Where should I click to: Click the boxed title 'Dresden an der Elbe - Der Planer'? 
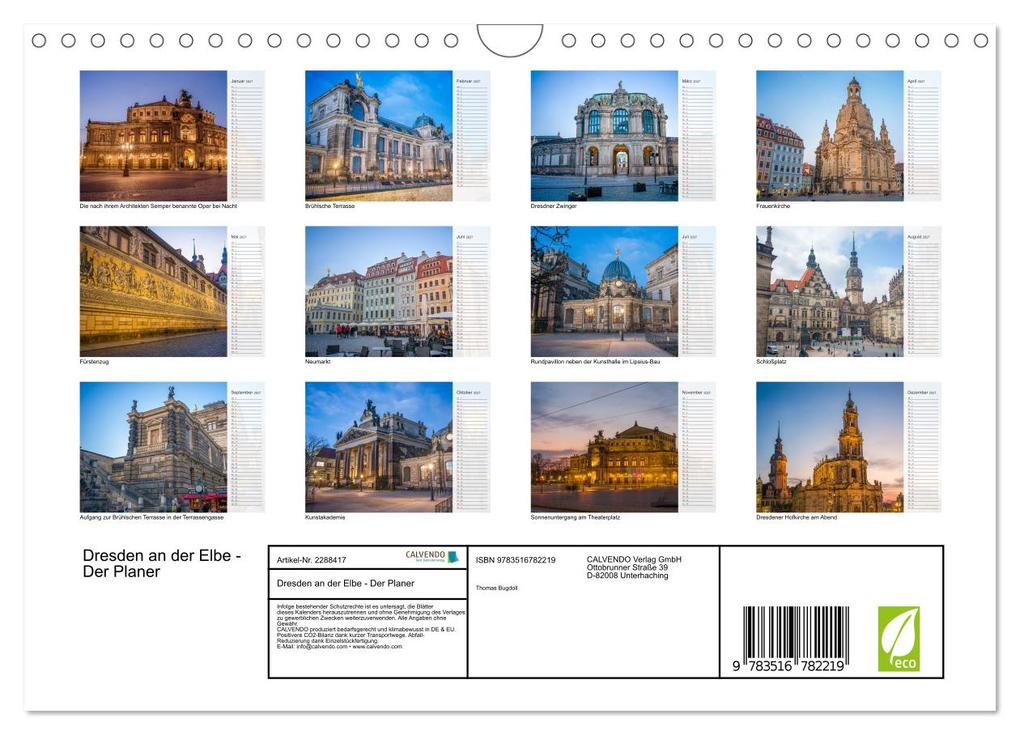[345, 583]
